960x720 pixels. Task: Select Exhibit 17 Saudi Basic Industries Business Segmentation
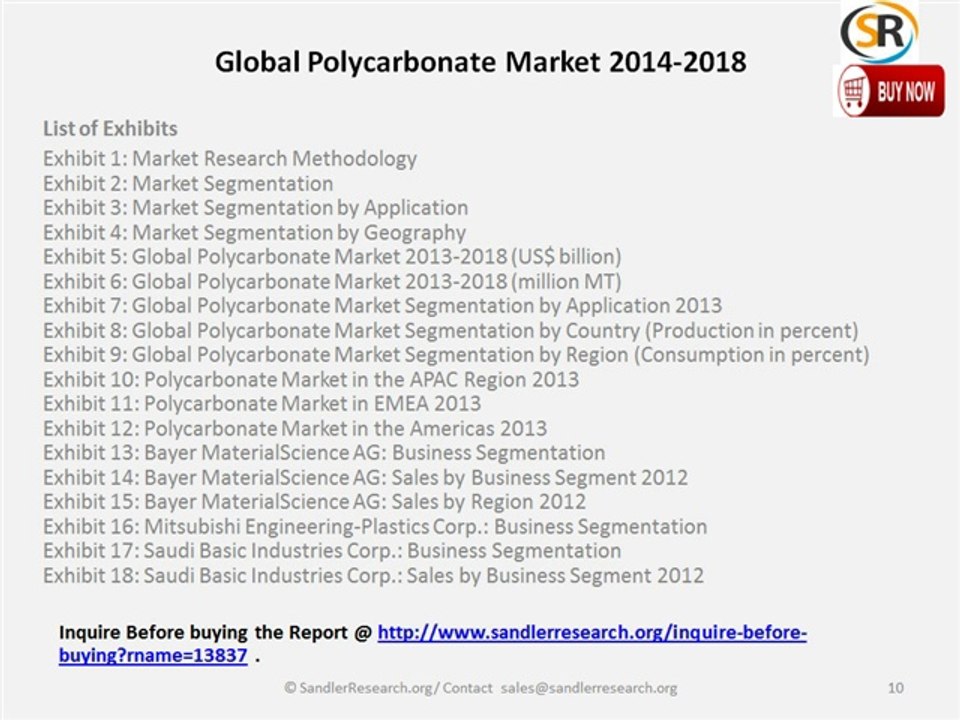(x=332, y=551)
